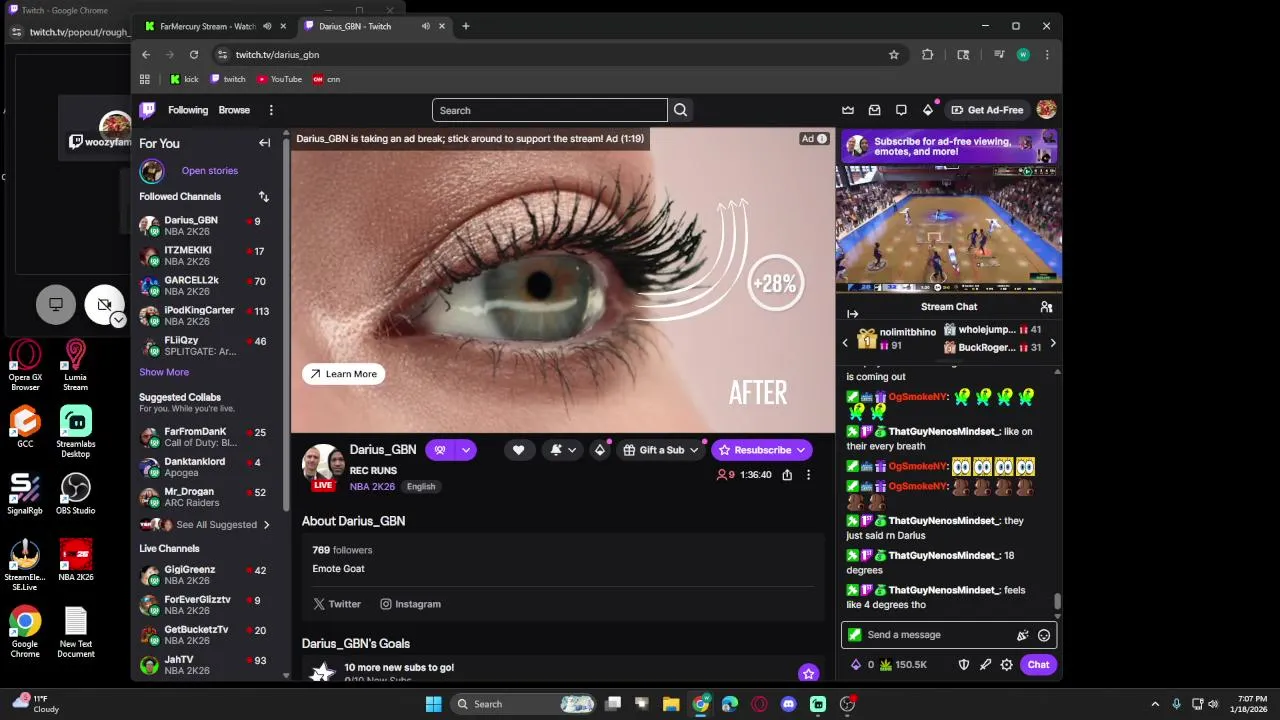Open the Whispers speech bubble icon
The image size is (1280, 720).
[901, 110]
